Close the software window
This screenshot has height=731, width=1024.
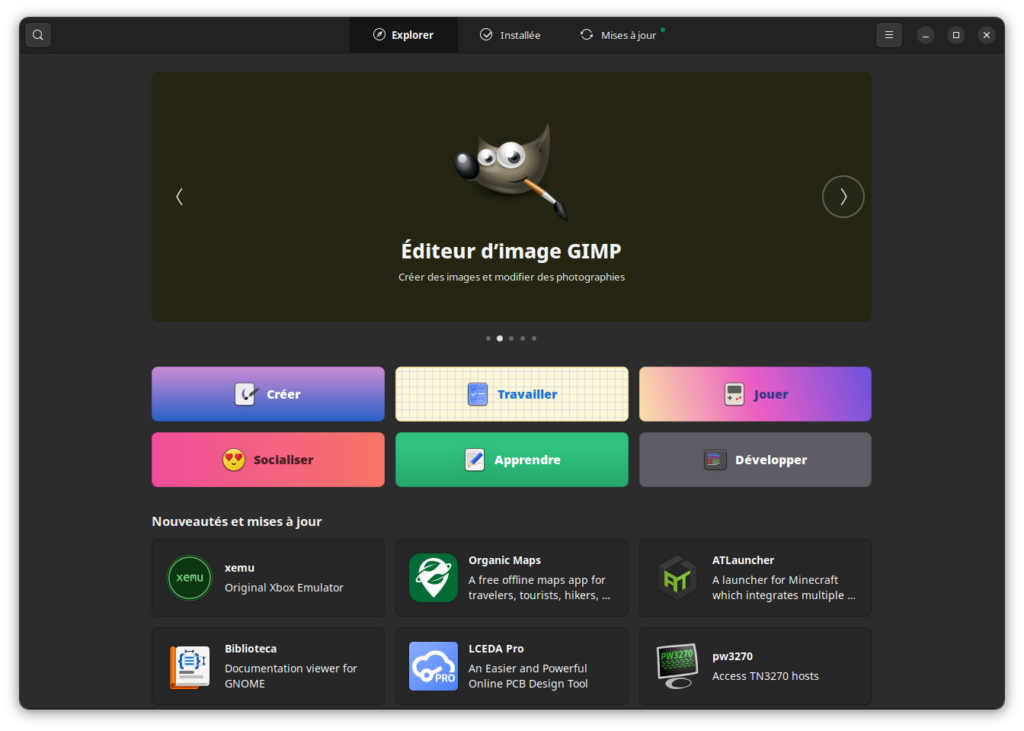[986, 35]
